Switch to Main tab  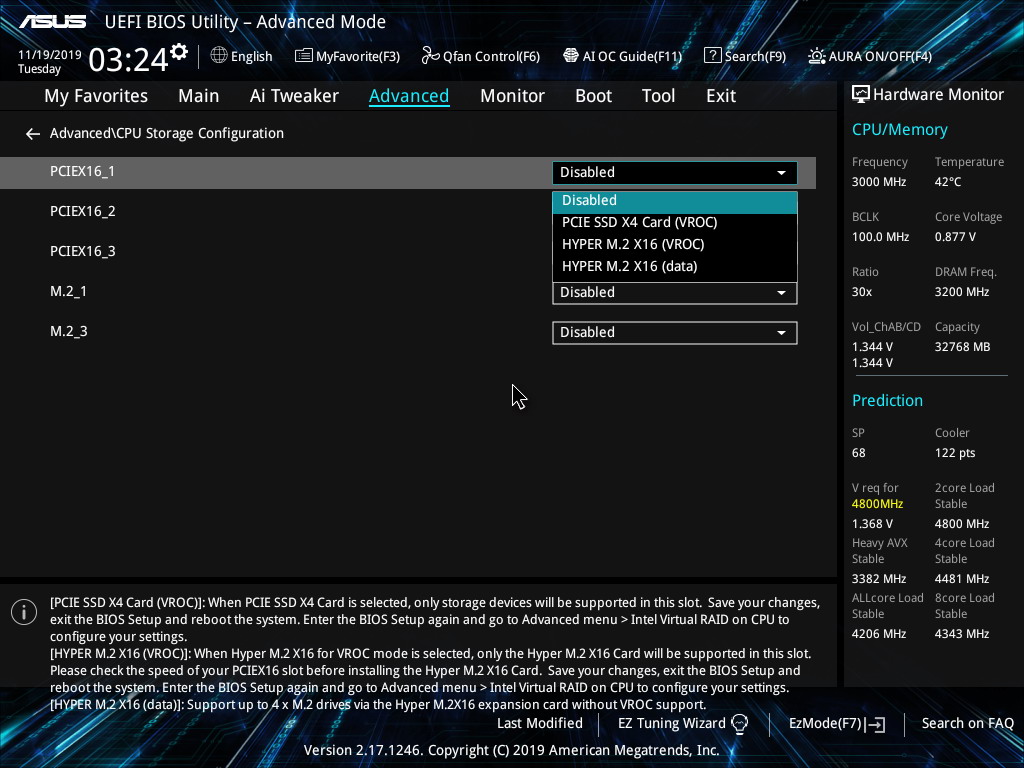199,96
